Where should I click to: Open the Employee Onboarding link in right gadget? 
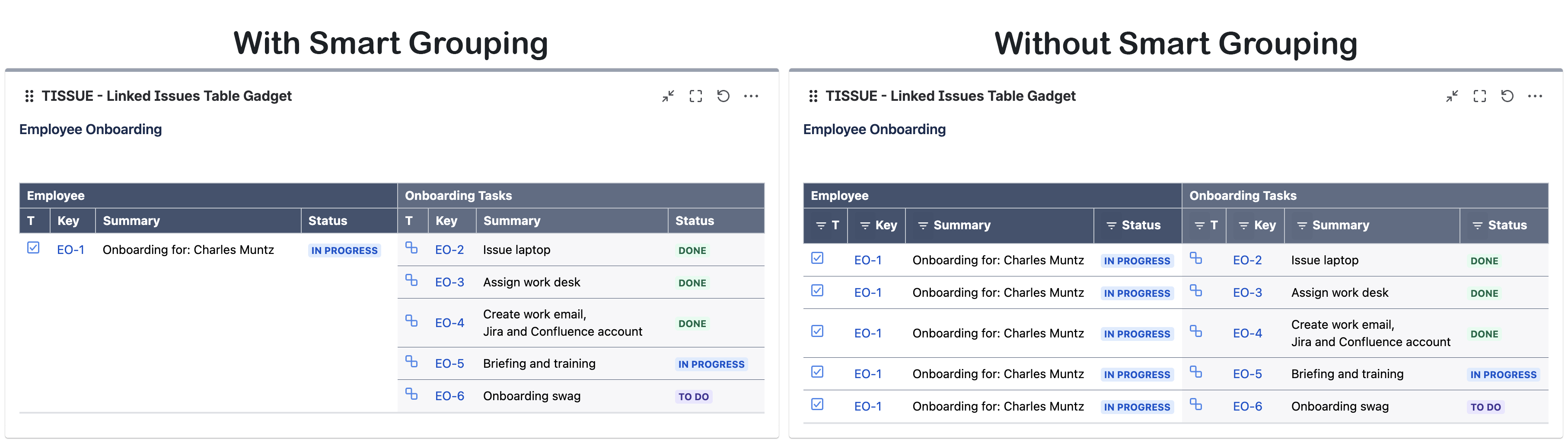pos(874,130)
